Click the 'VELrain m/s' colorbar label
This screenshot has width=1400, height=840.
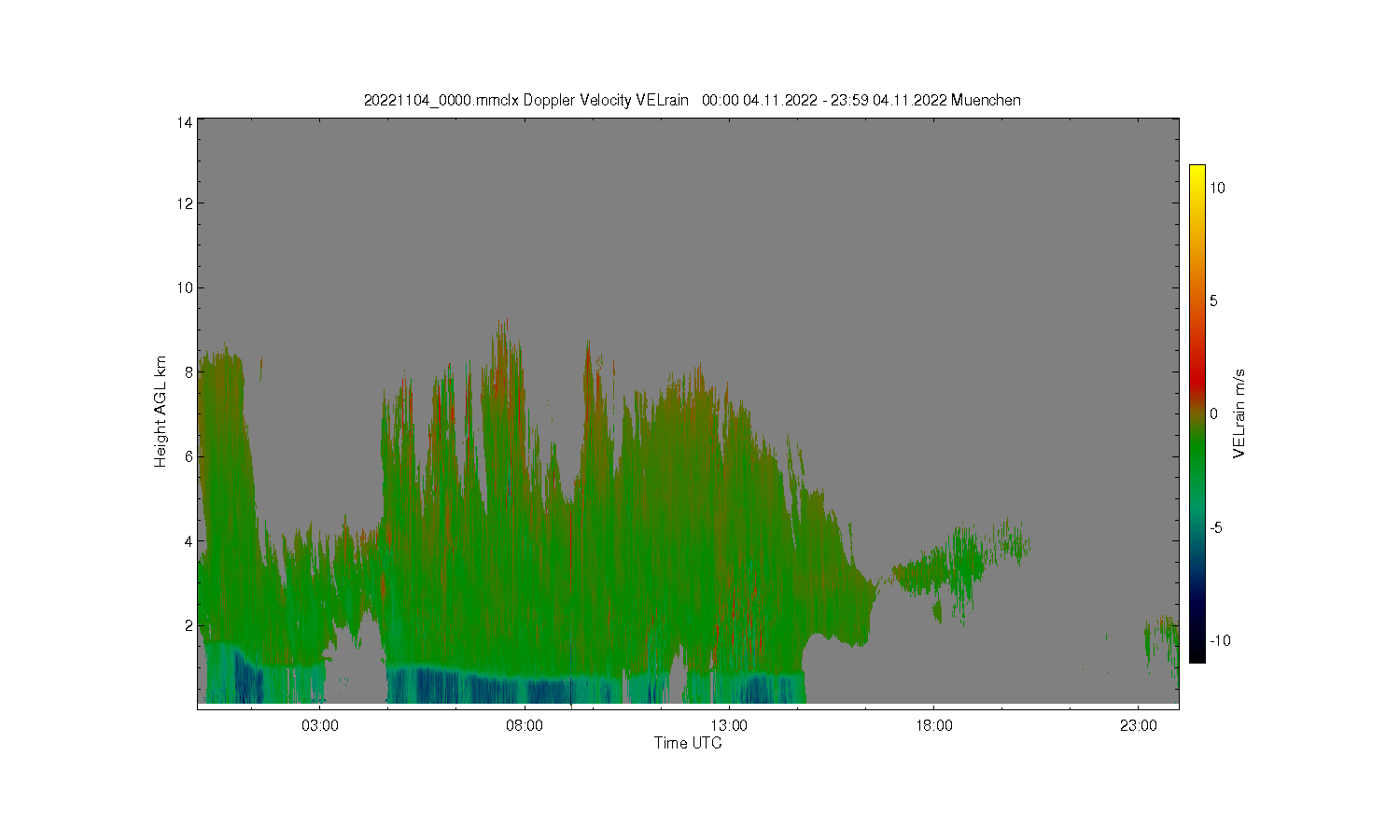(1239, 413)
